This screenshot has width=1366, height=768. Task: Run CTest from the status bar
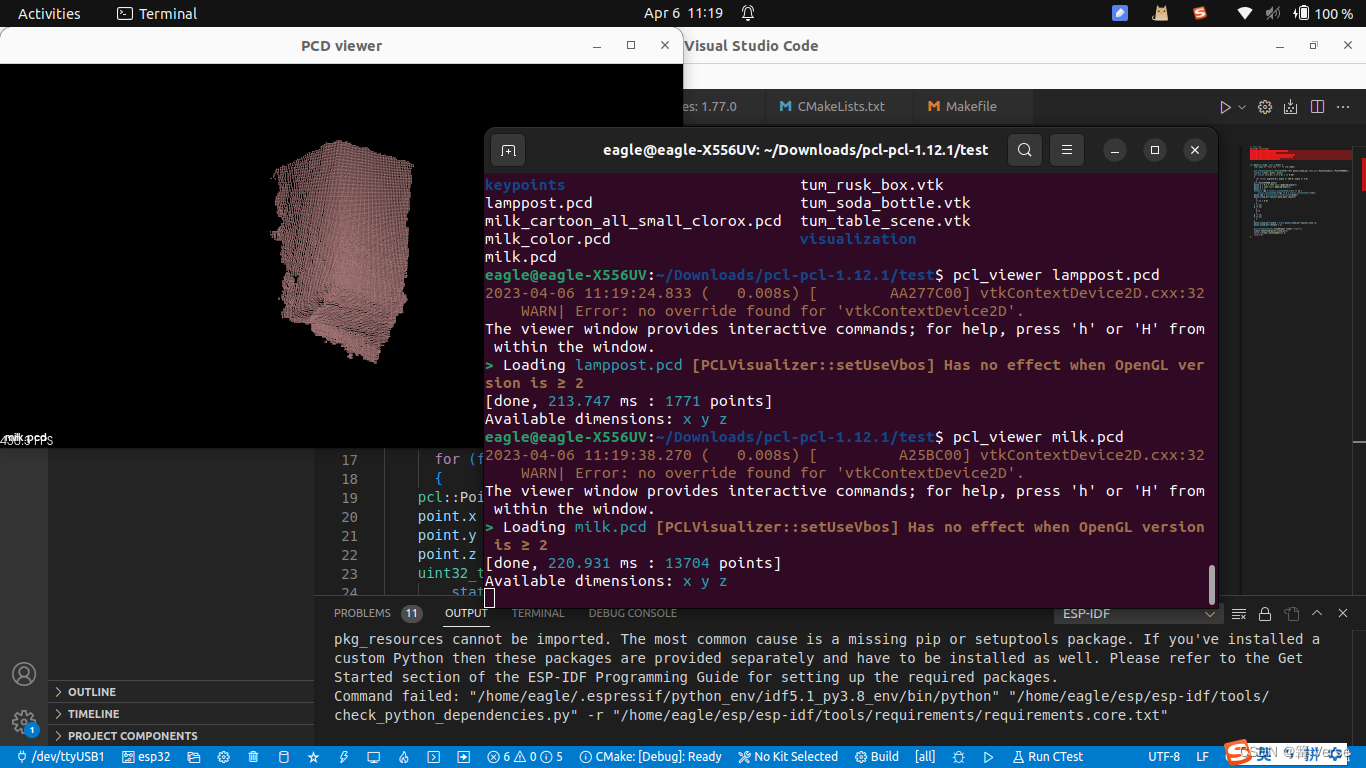pos(1047,756)
